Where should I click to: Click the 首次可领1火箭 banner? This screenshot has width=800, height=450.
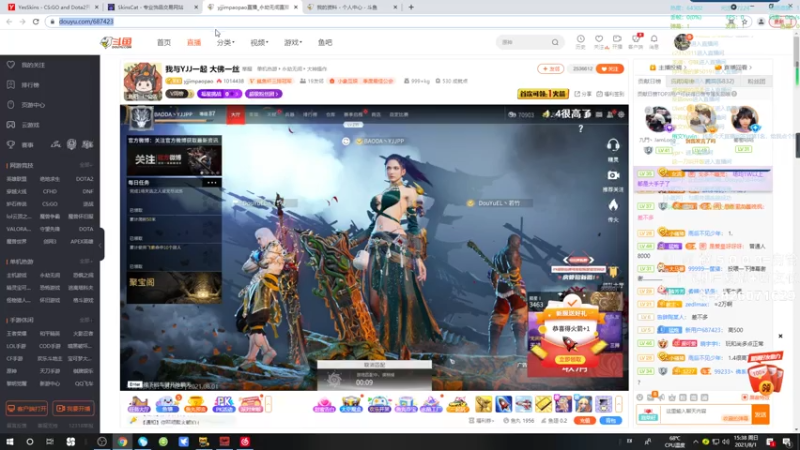543,94
